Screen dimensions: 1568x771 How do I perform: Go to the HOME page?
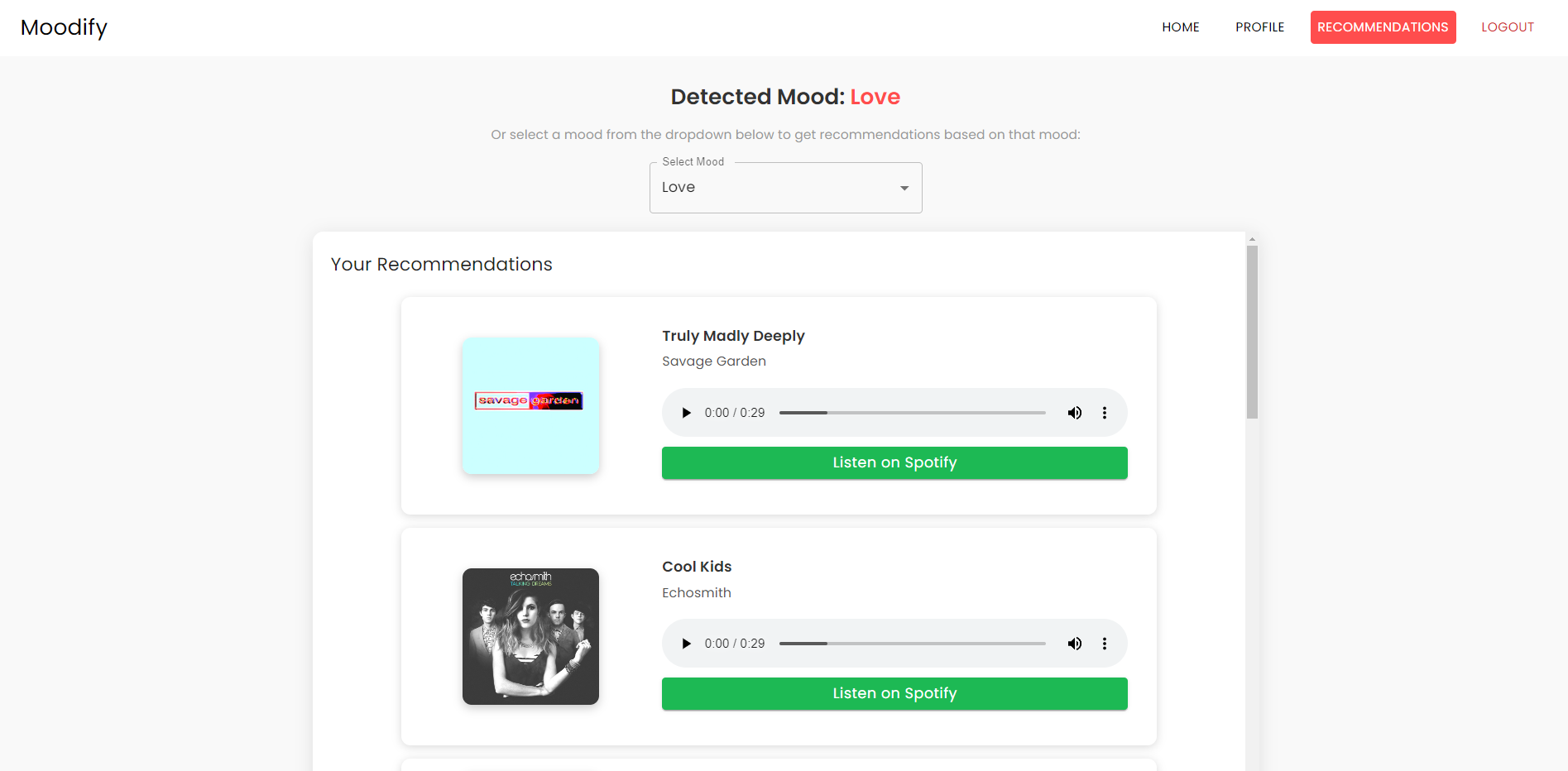click(1181, 27)
